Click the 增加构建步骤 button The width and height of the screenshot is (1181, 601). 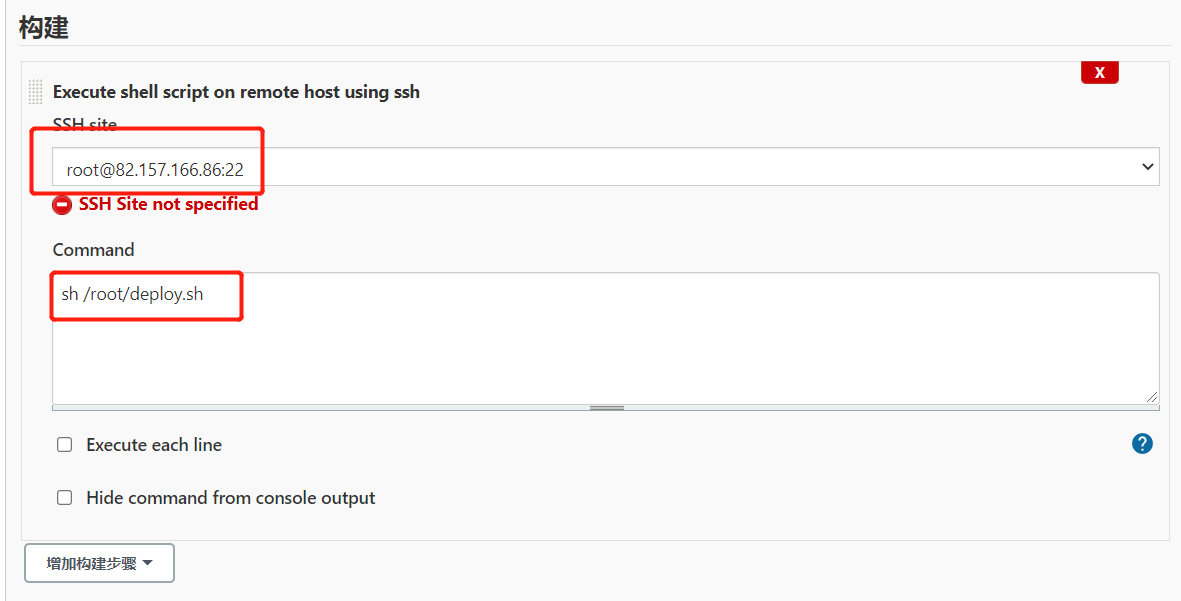point(99,563)
